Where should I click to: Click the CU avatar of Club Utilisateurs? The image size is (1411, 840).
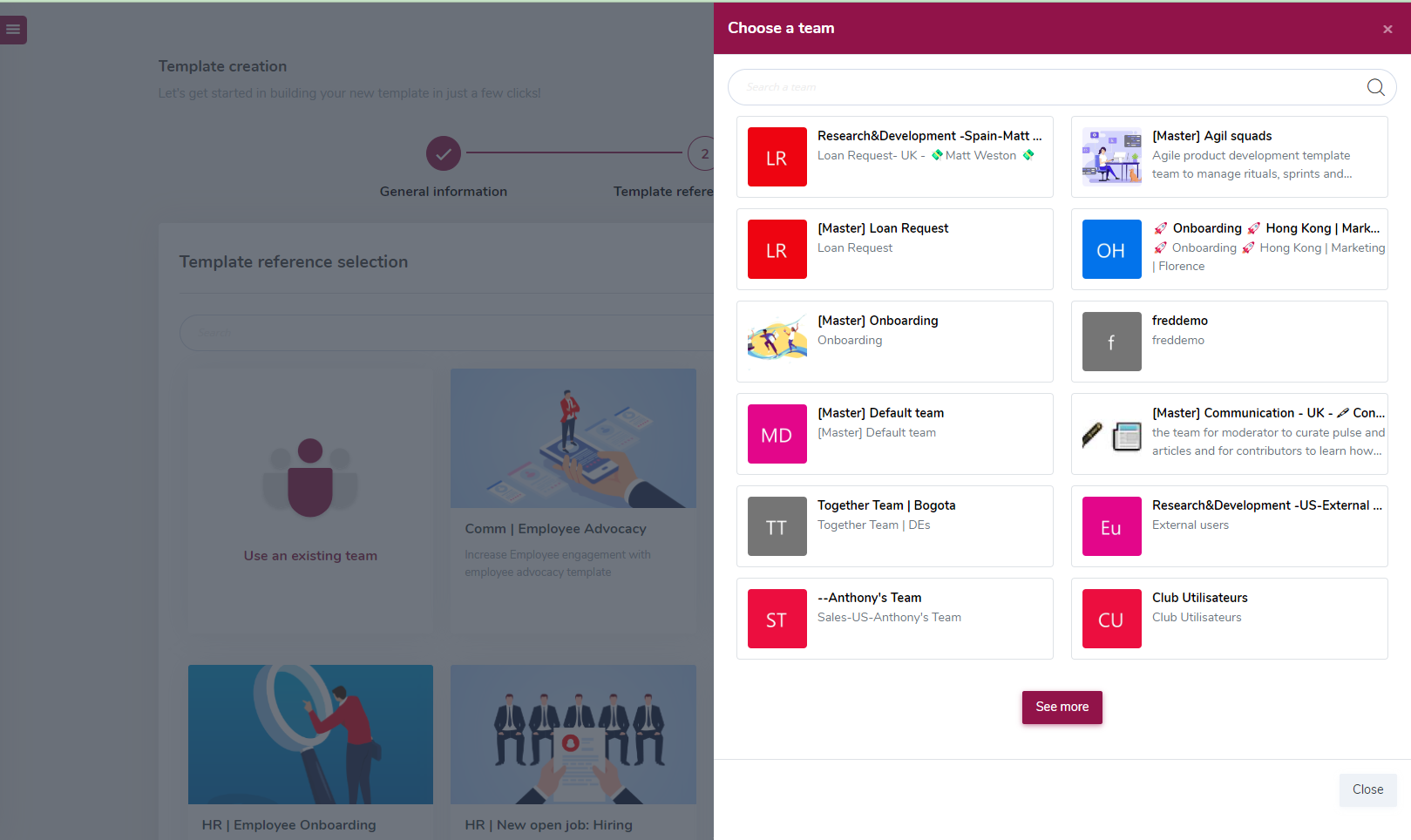1111,619
